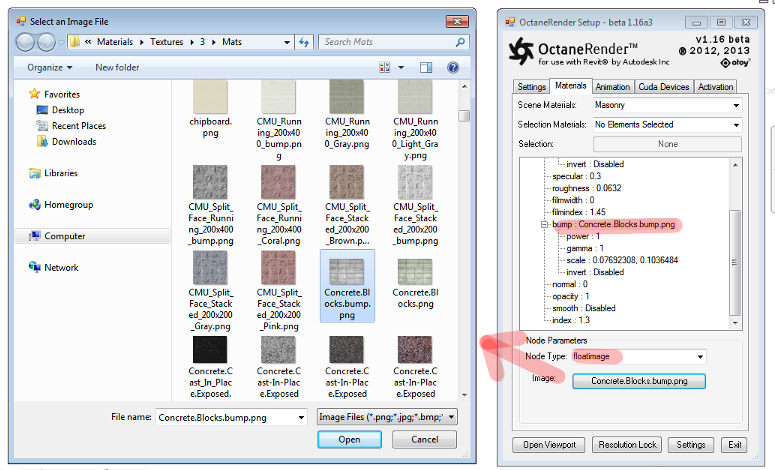Select Favorites star in navigation pane
775x470 pixels.
point(34,94)
